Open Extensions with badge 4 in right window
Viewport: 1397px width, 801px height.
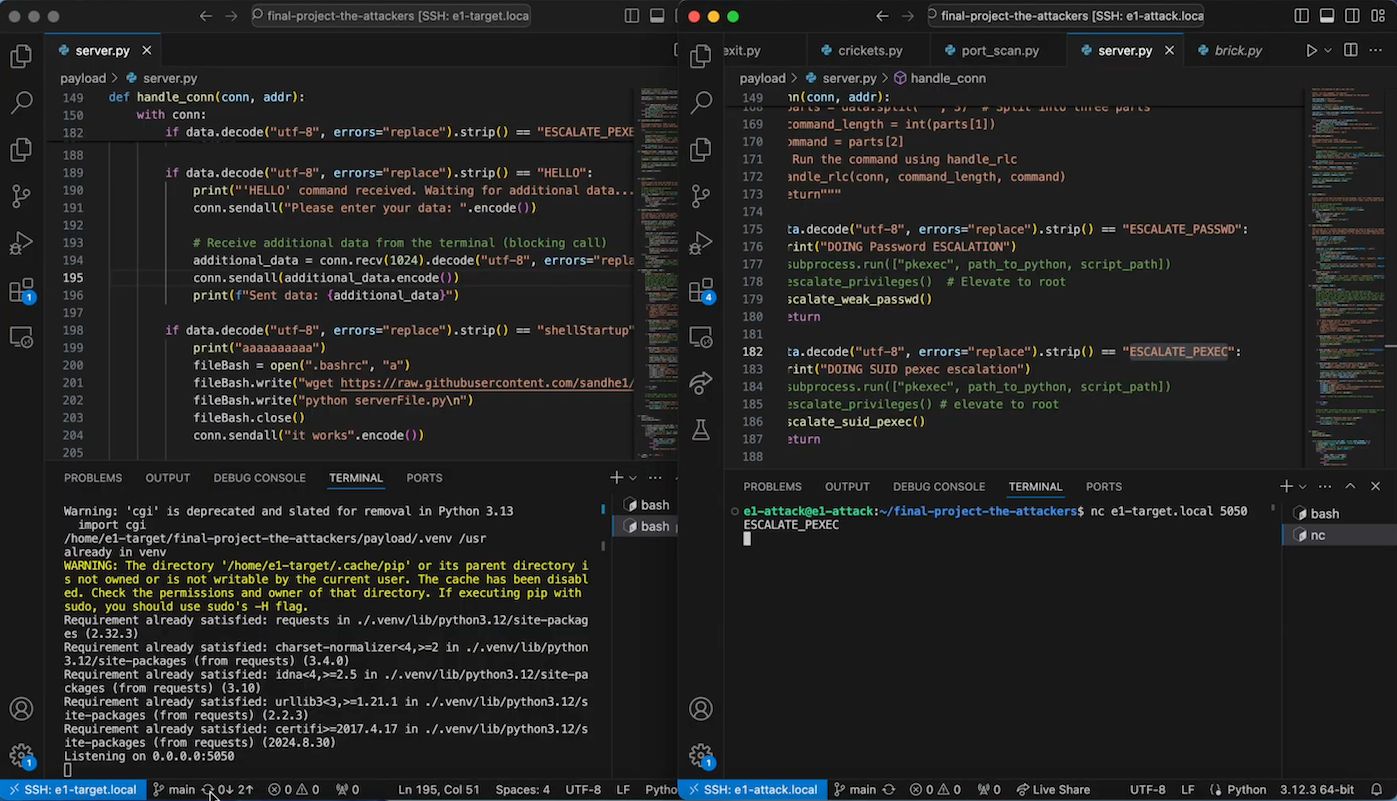[x=701, y=291]
